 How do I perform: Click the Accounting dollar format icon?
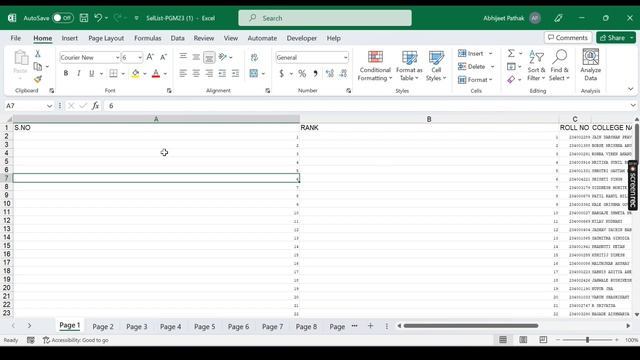click(282, 73)
